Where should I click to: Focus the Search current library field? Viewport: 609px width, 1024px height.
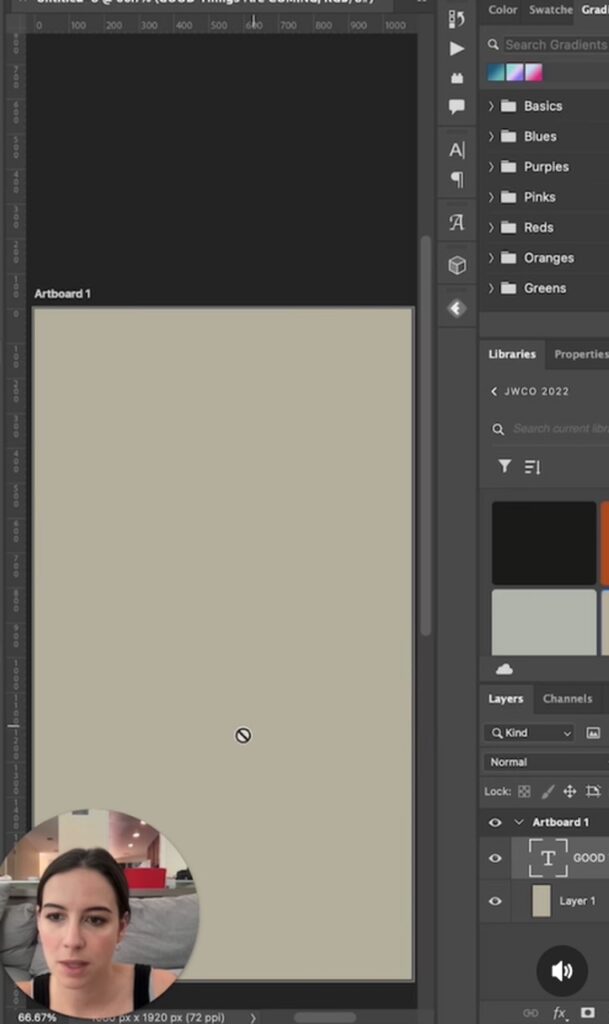pyautogui.click(x=560, y=429)
